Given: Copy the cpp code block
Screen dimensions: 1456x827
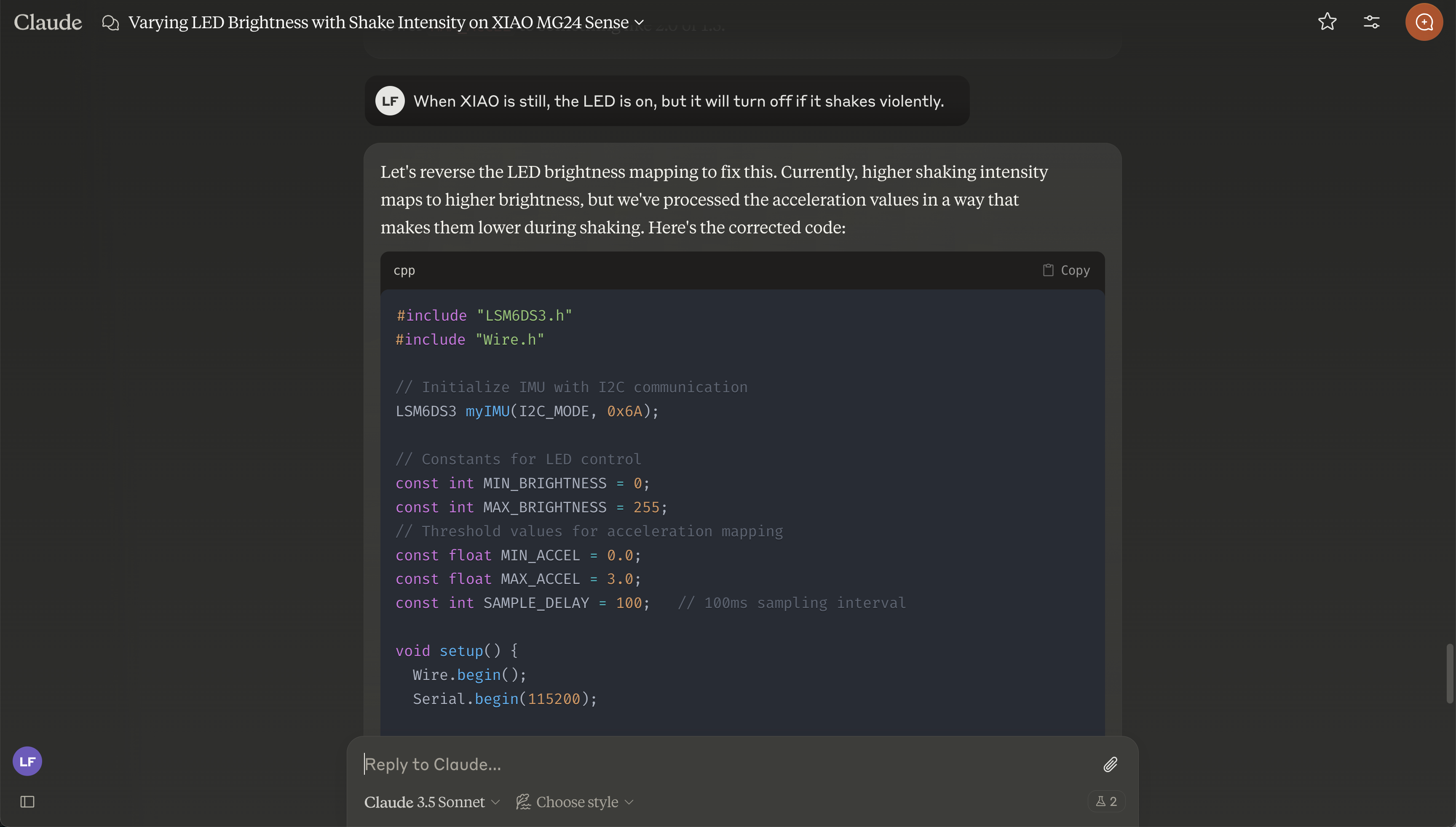Looking at the screenshot, I should [x=1066, y=270].
